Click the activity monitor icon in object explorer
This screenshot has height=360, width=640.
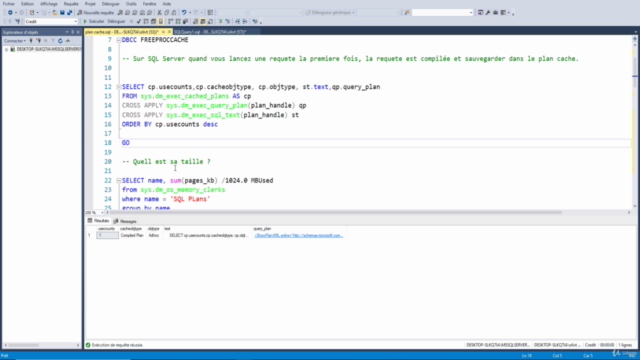pos(68,41)
